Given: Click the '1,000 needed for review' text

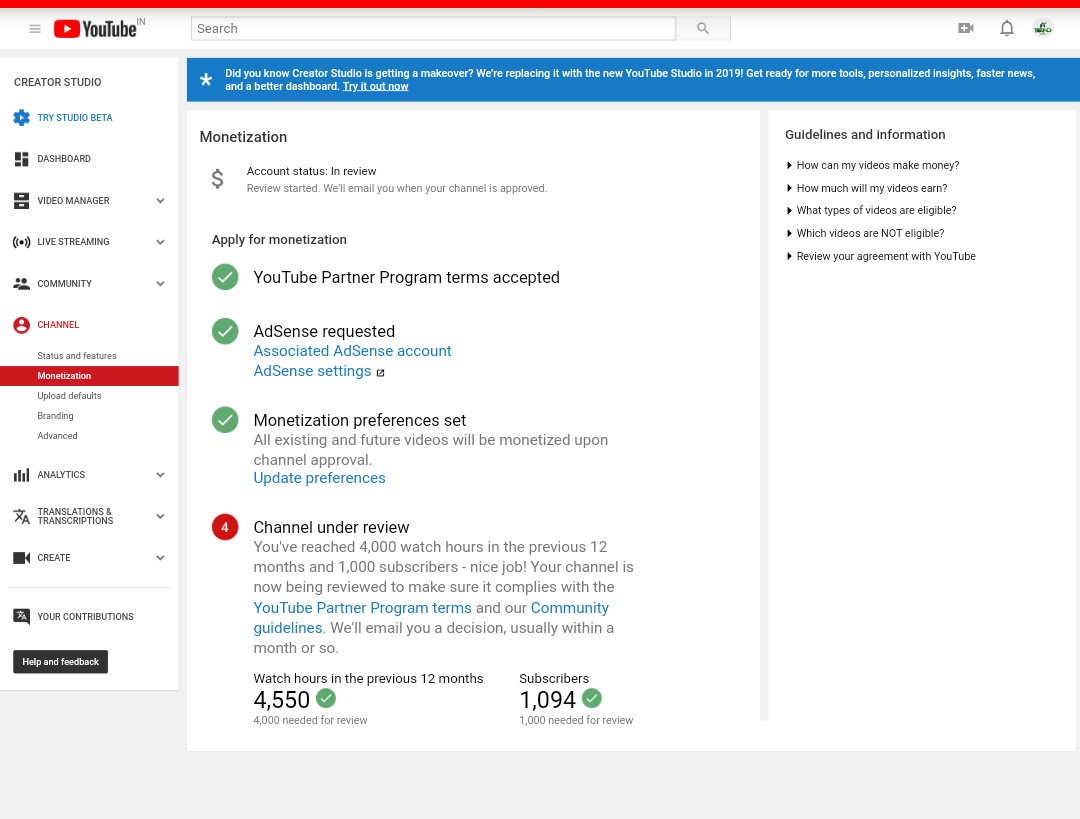Looking at the screenshot, I should click(576, 720).
